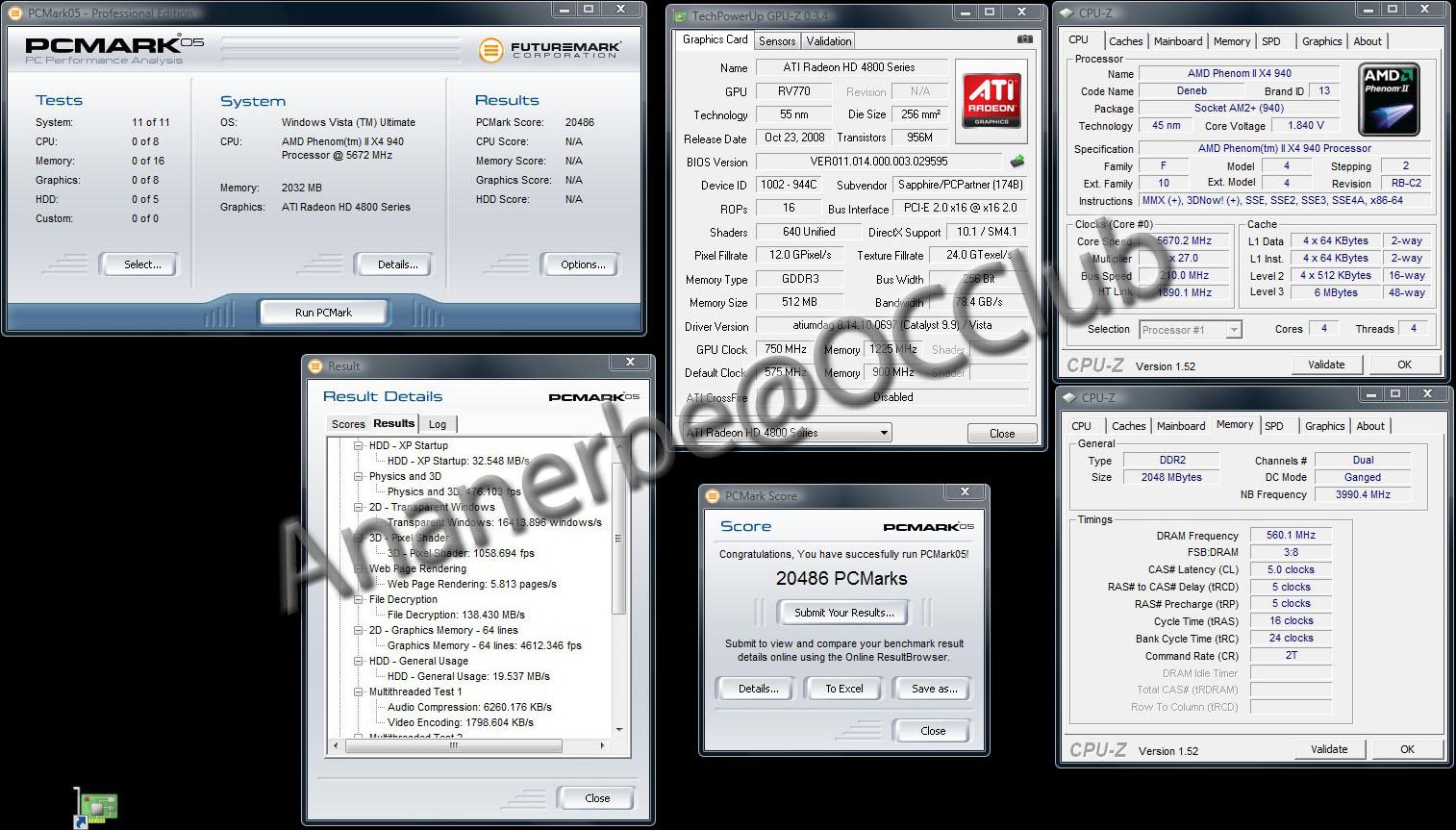
Task: Click Submit Your Results... button
Action: (844, 613)
